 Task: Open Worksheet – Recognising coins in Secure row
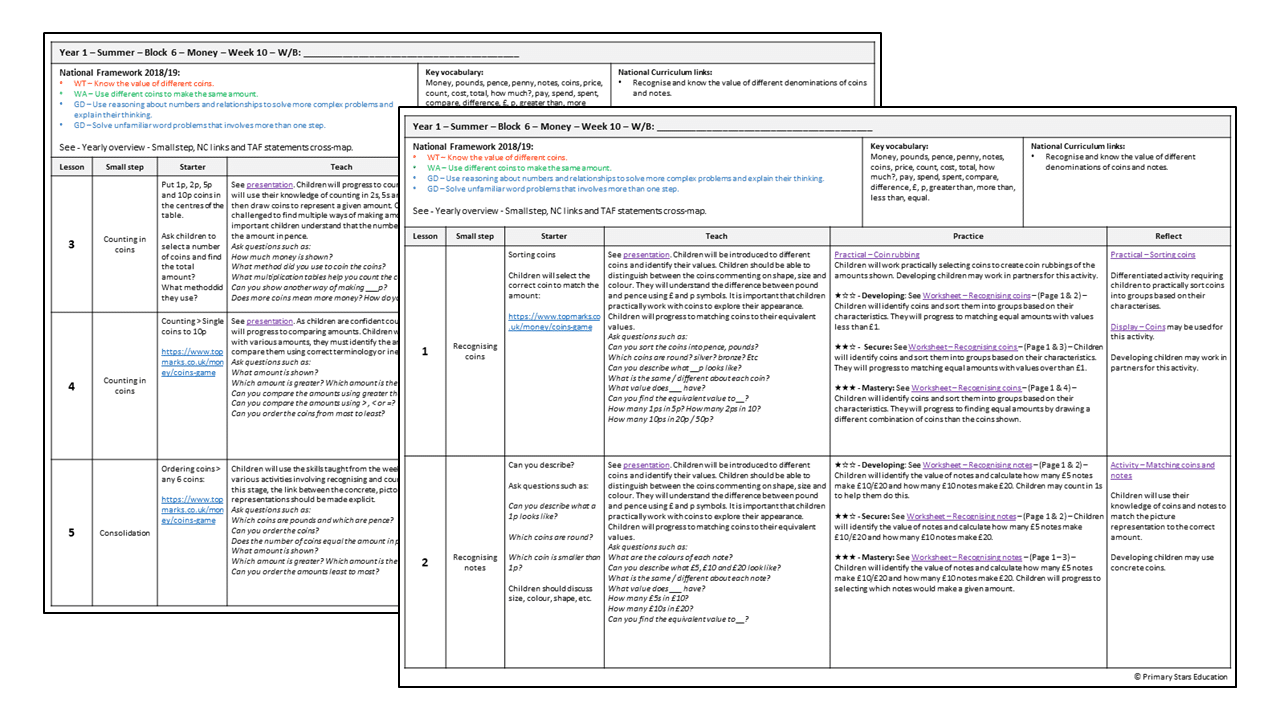964,347
